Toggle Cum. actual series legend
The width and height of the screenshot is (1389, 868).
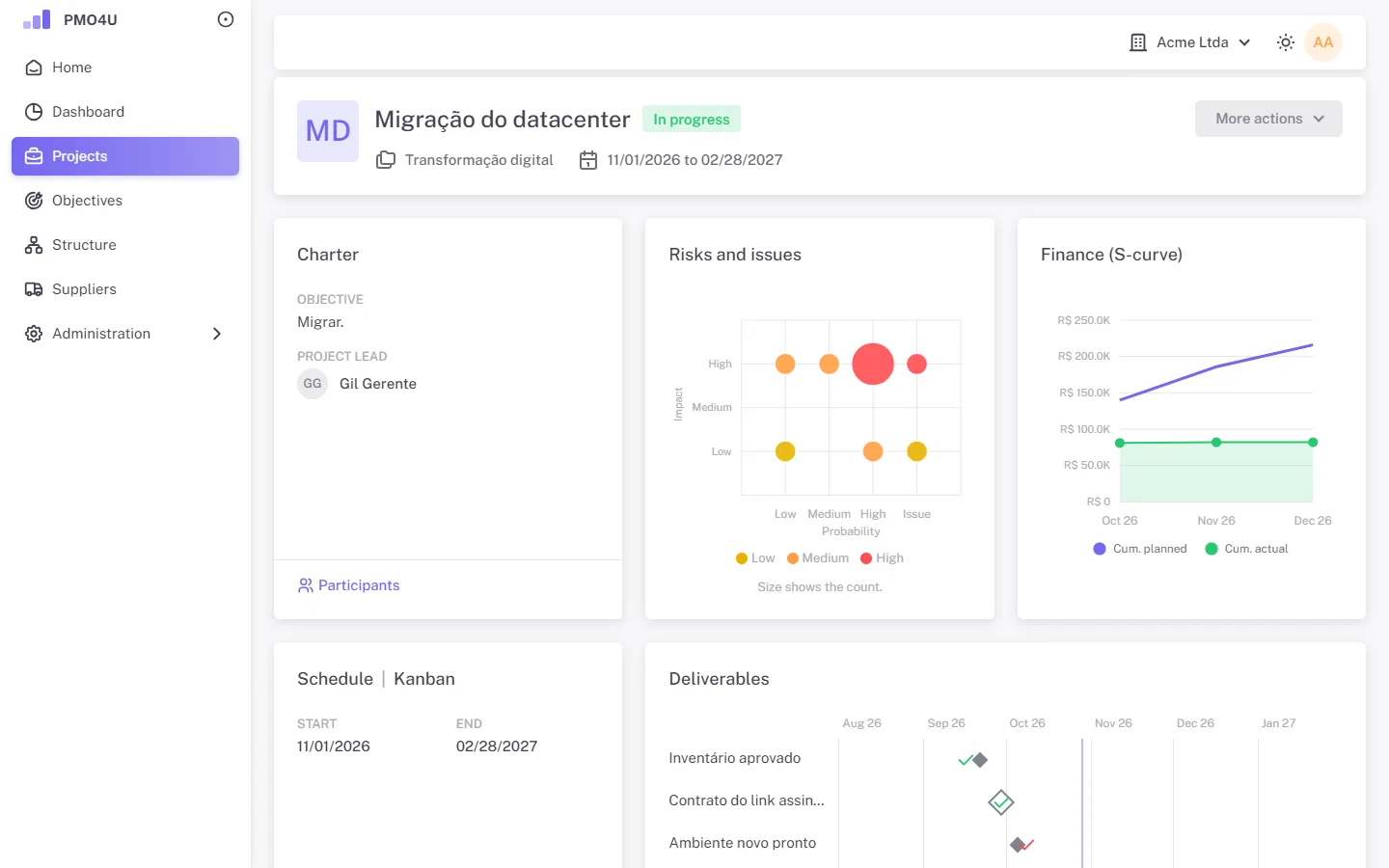point(1246,549)
